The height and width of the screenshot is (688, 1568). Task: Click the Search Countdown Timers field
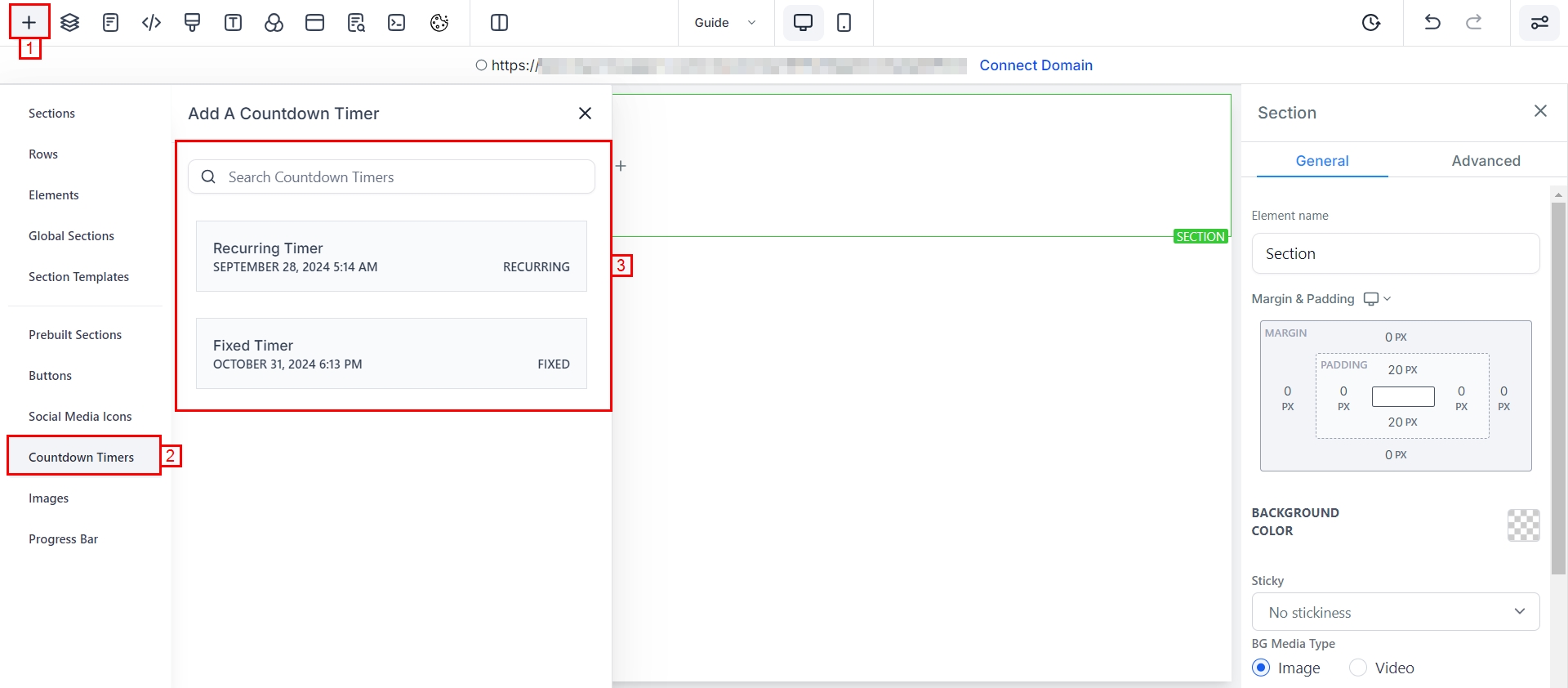pyautogui.click(x=400, y=177)
